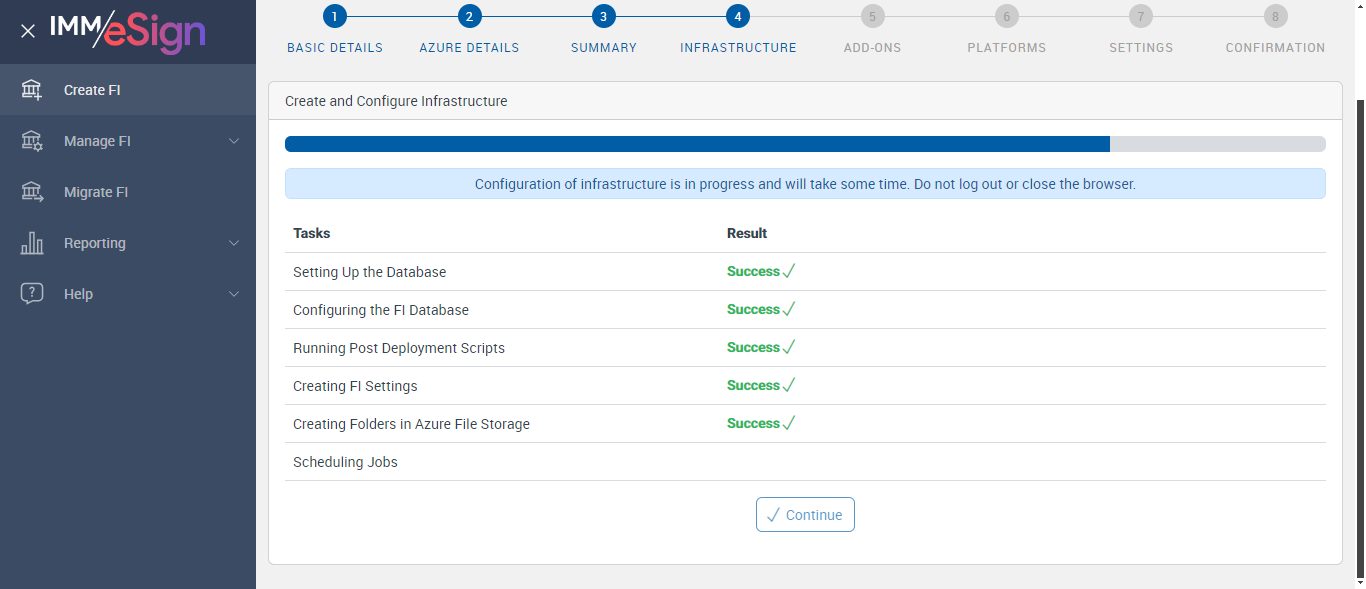Screen dimensions: 1366x589
Task: Click the BASIC DETAILS step label
Action: 335,48
